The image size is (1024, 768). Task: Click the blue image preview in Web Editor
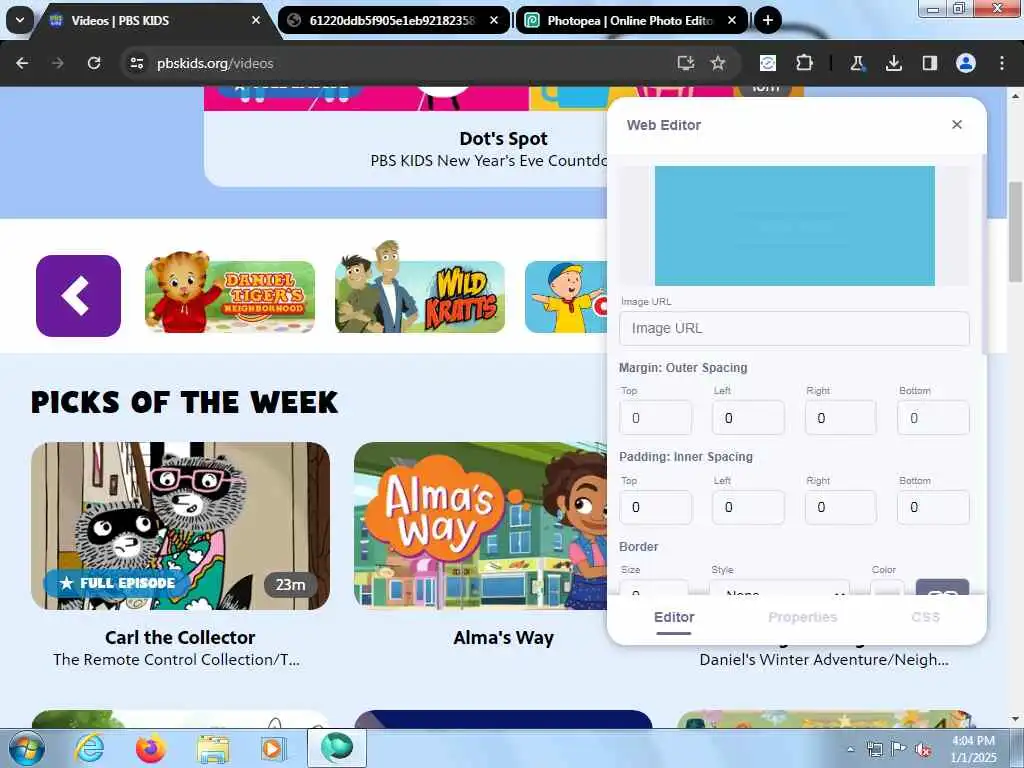coord(795,225)
